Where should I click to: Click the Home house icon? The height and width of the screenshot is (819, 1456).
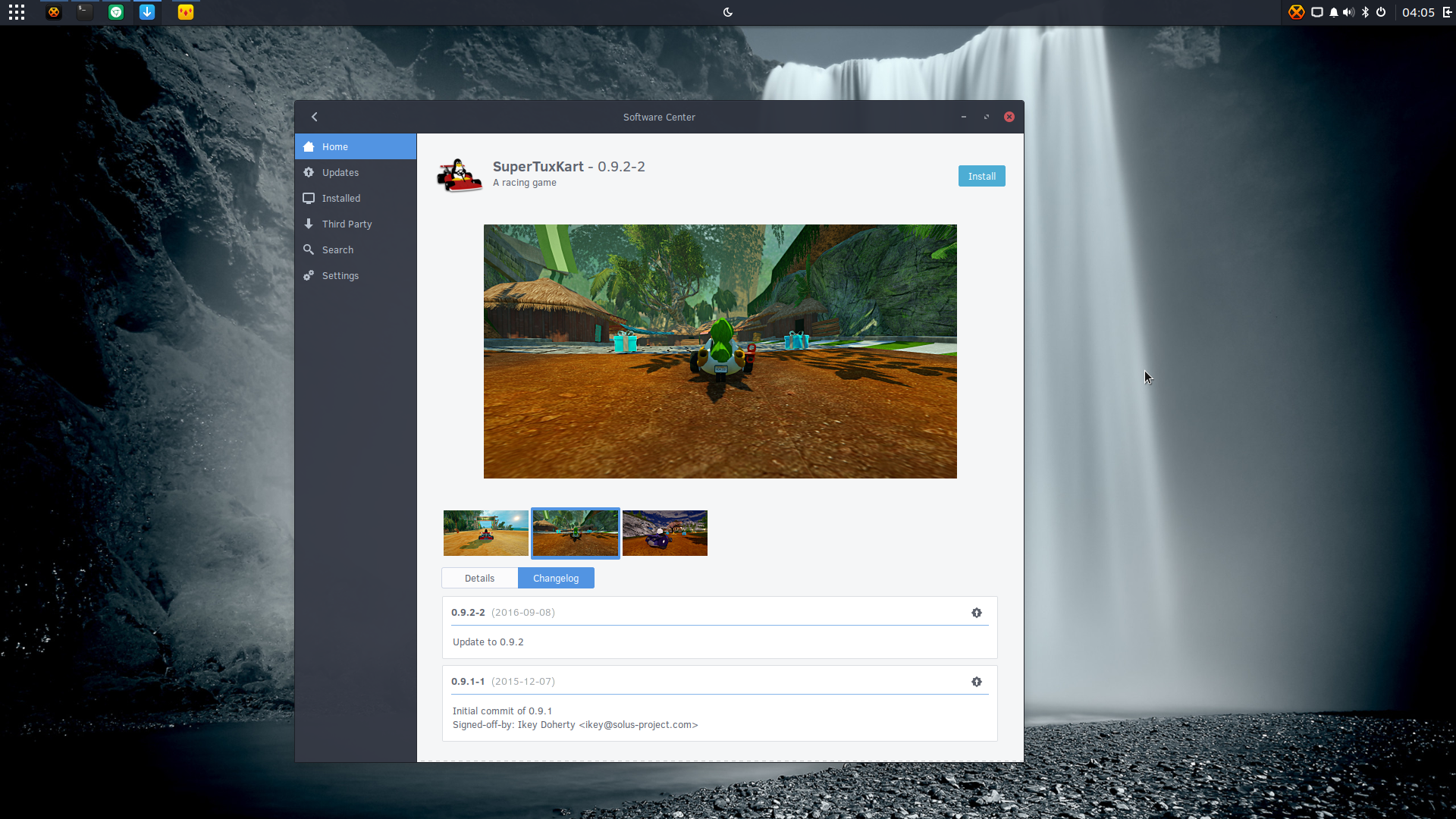(309, 146)
